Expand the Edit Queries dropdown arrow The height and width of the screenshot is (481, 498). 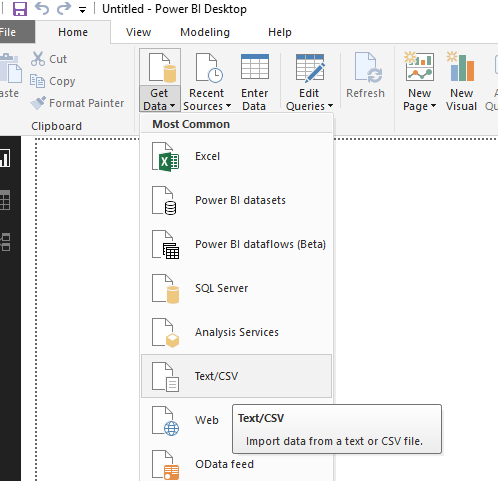[330, 106]
